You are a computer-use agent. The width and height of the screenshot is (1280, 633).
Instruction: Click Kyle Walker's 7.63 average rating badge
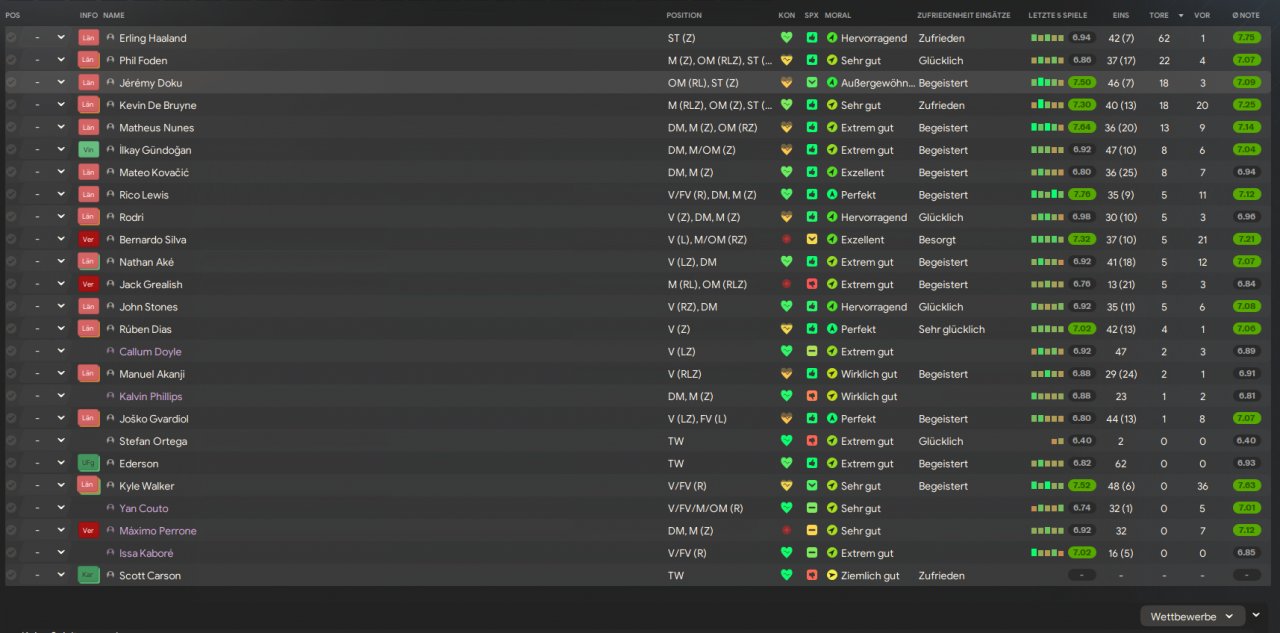pyautogui.click(x=1246, y=486)
